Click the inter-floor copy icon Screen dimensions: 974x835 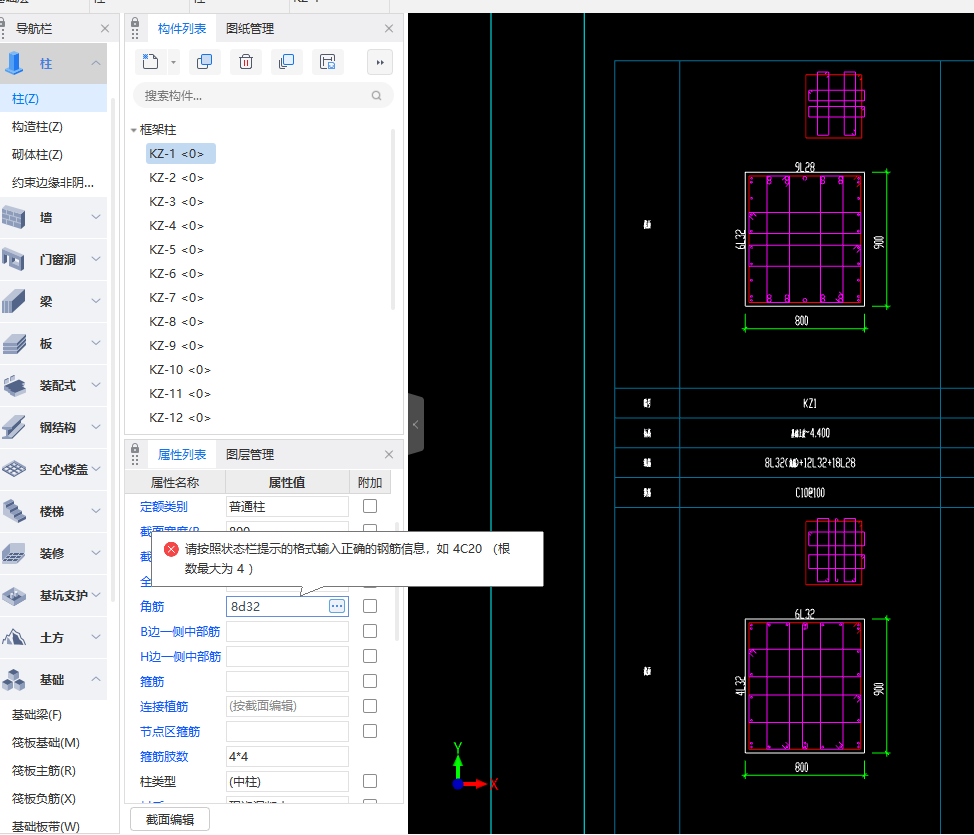(x=286, y=62)
